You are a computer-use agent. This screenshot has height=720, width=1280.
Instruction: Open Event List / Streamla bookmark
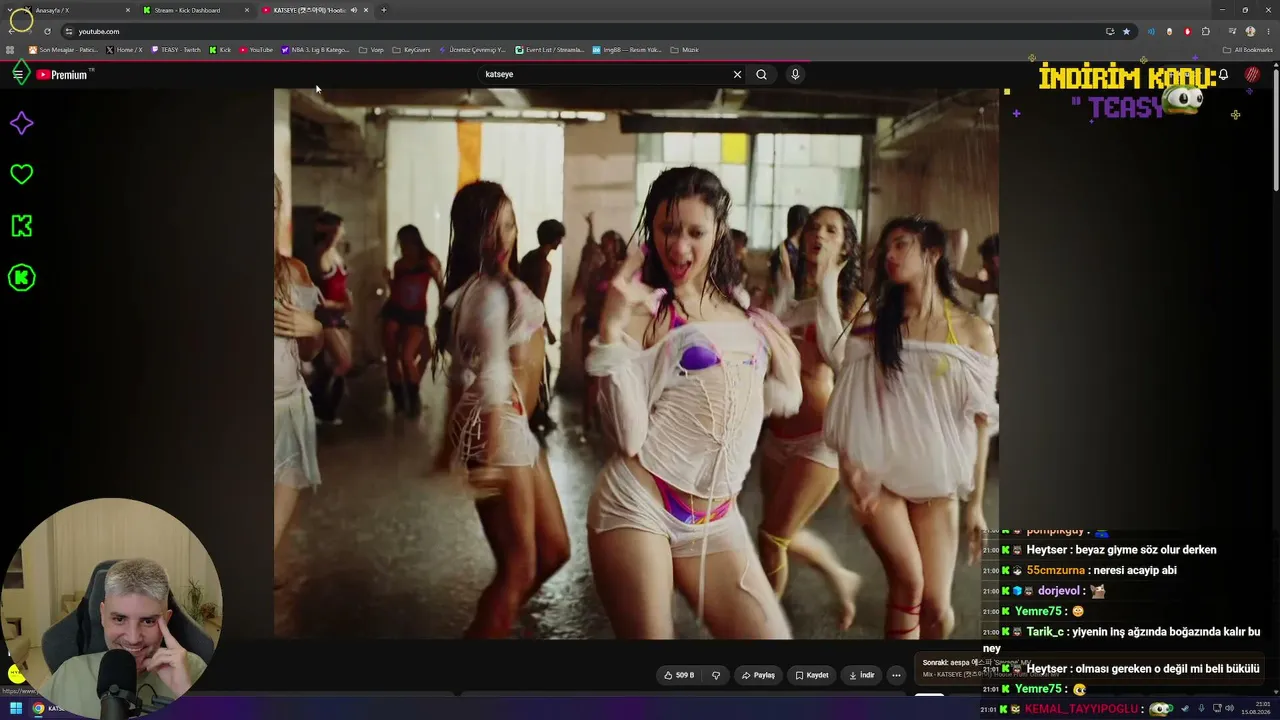tap(550, 50)
